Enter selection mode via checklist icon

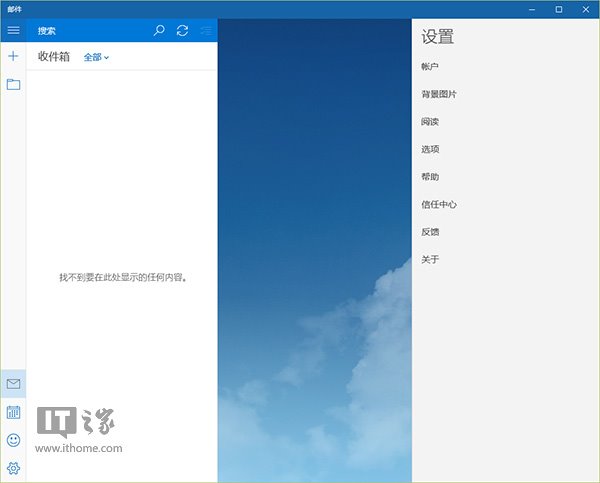205,30
